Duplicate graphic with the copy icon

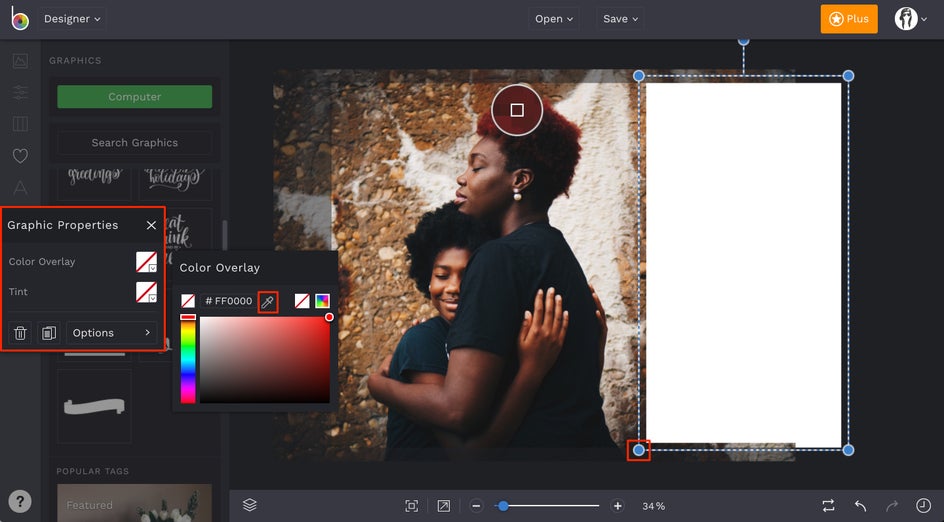click(49, 333)
